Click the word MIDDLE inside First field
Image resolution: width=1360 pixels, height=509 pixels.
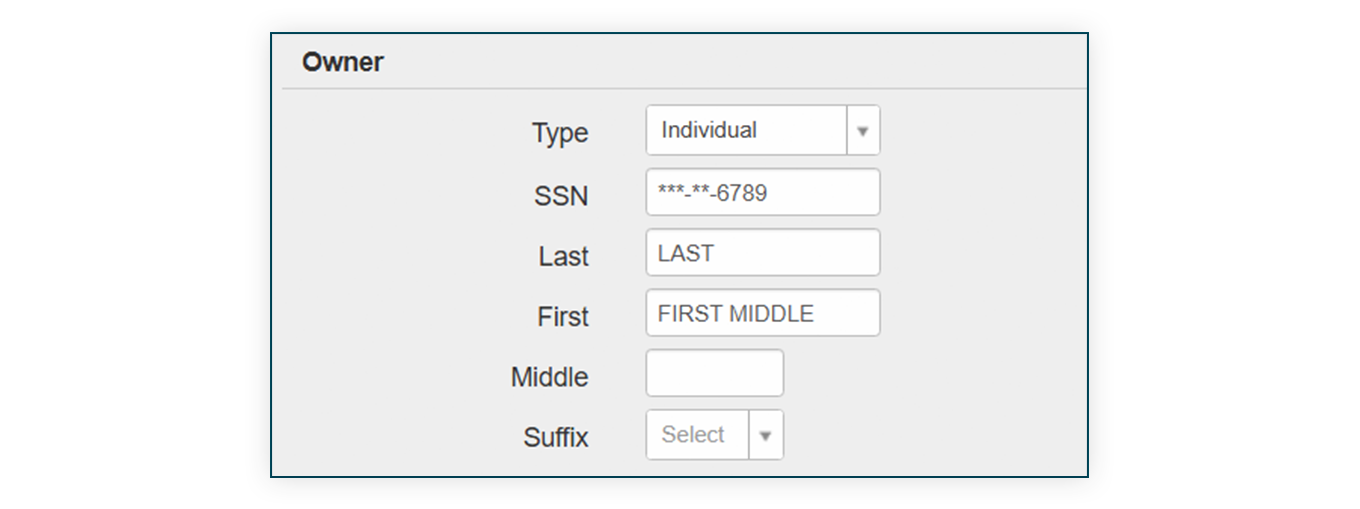(x=772, y=314)
